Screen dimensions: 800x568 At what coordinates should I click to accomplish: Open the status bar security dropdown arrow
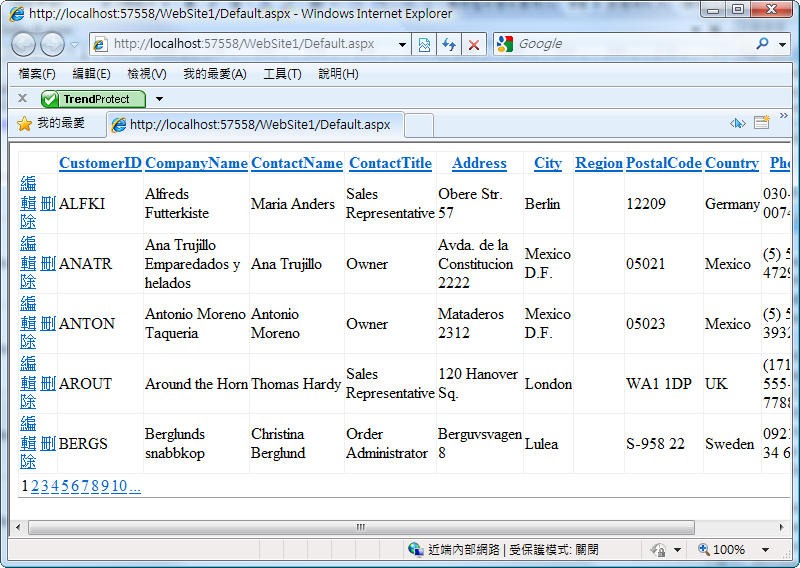(678, 550)
